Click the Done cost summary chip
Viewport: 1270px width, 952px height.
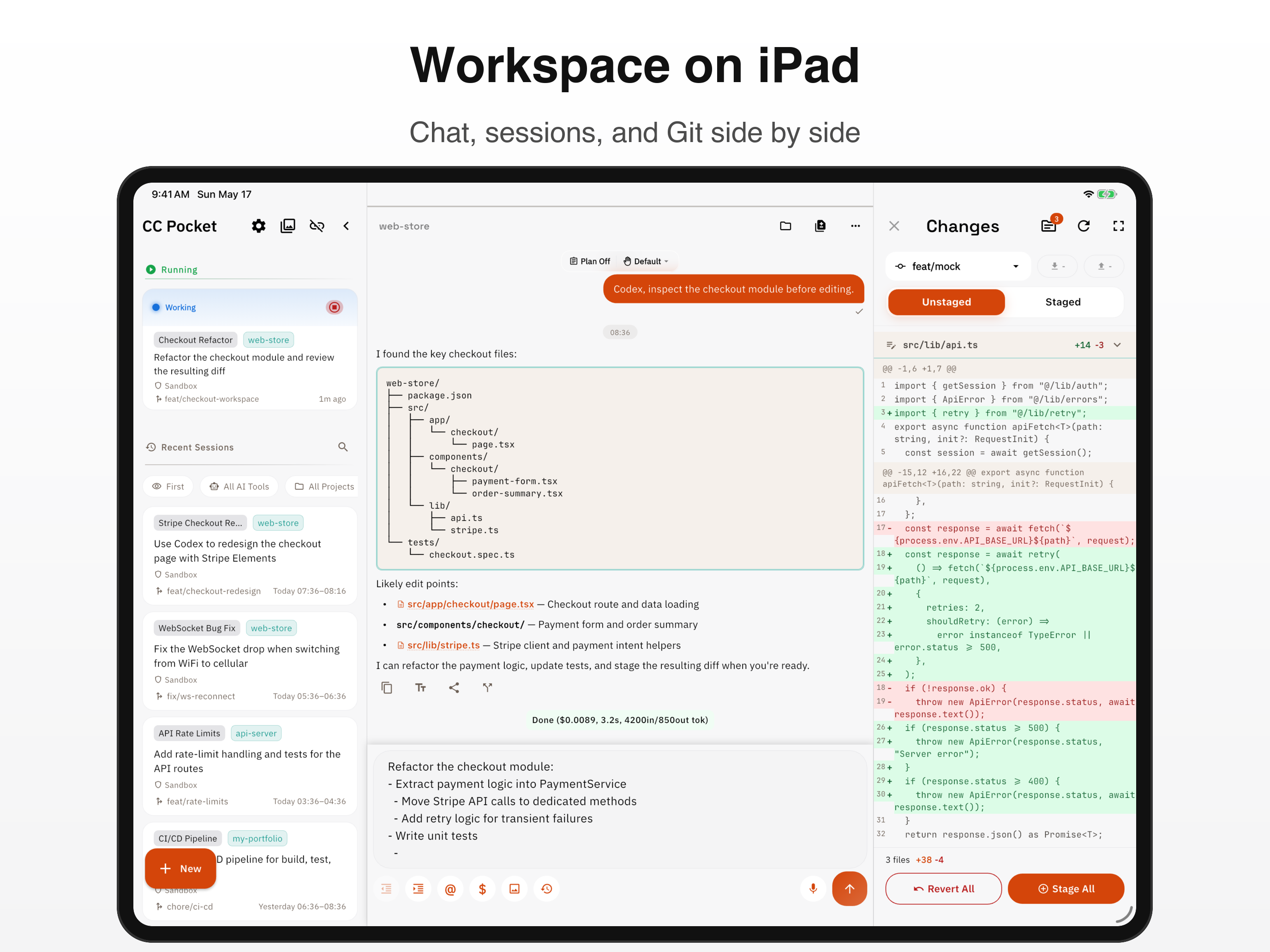pos(620,720)
